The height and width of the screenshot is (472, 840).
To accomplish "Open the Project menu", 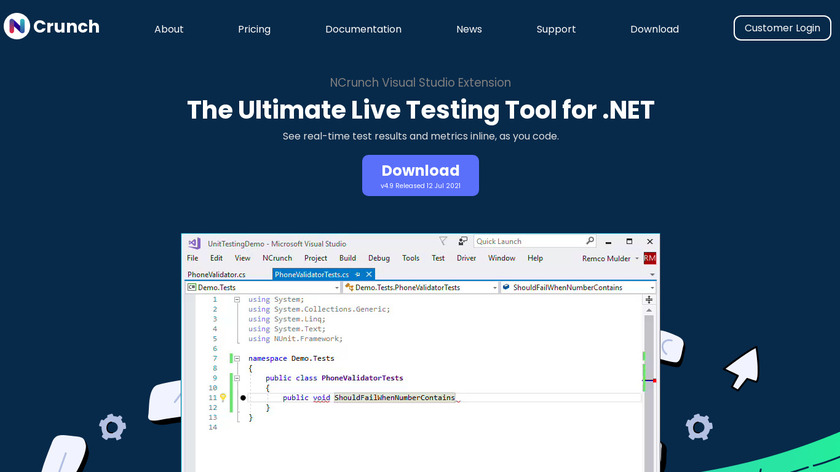I will (316, 258).
